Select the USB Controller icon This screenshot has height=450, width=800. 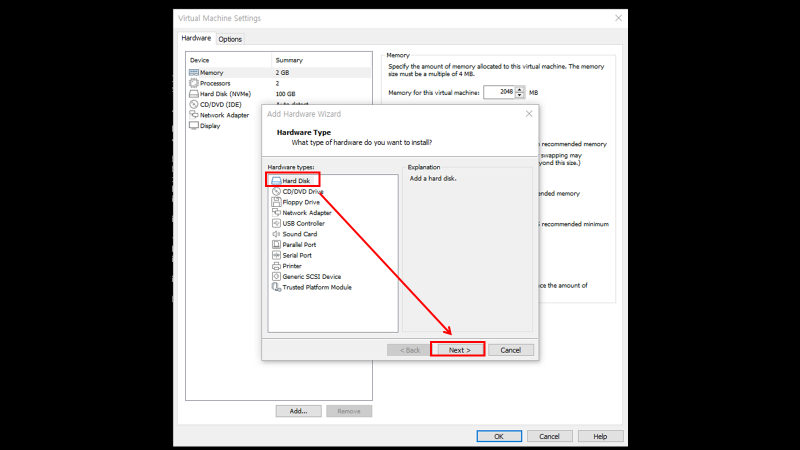pos(276,223)
